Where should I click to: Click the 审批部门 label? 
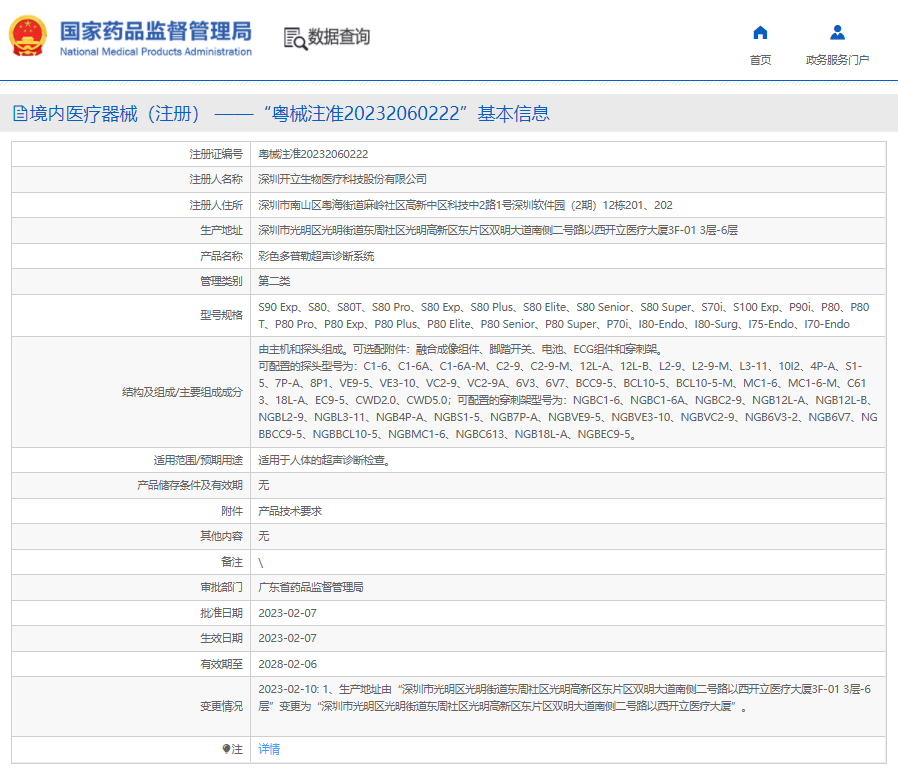(x=221, y=587)
